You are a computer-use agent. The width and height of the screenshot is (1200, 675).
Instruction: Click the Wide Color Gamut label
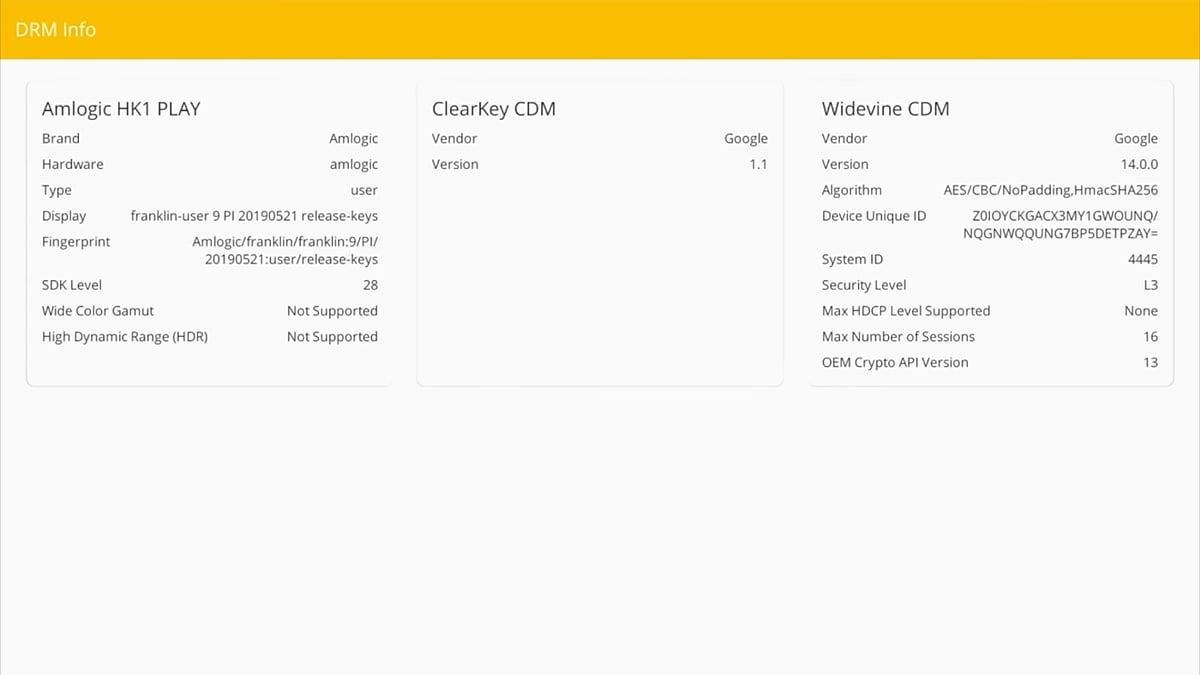click(98, 311)
